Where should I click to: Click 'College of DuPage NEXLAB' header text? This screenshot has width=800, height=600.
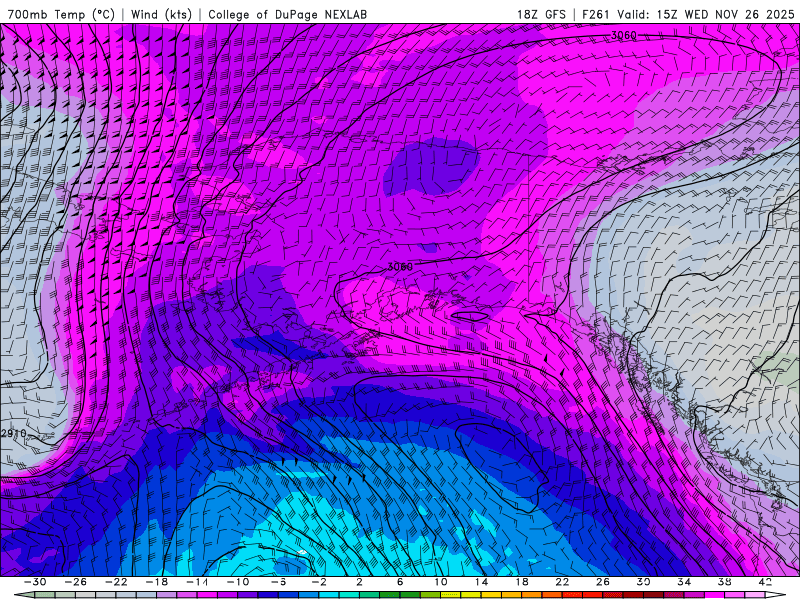coord(287,14)
